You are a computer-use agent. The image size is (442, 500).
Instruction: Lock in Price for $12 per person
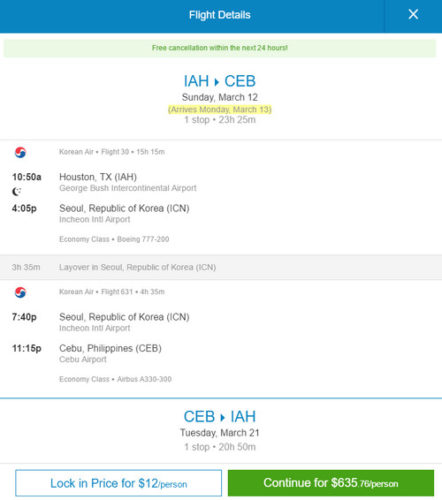pos(118,483)
